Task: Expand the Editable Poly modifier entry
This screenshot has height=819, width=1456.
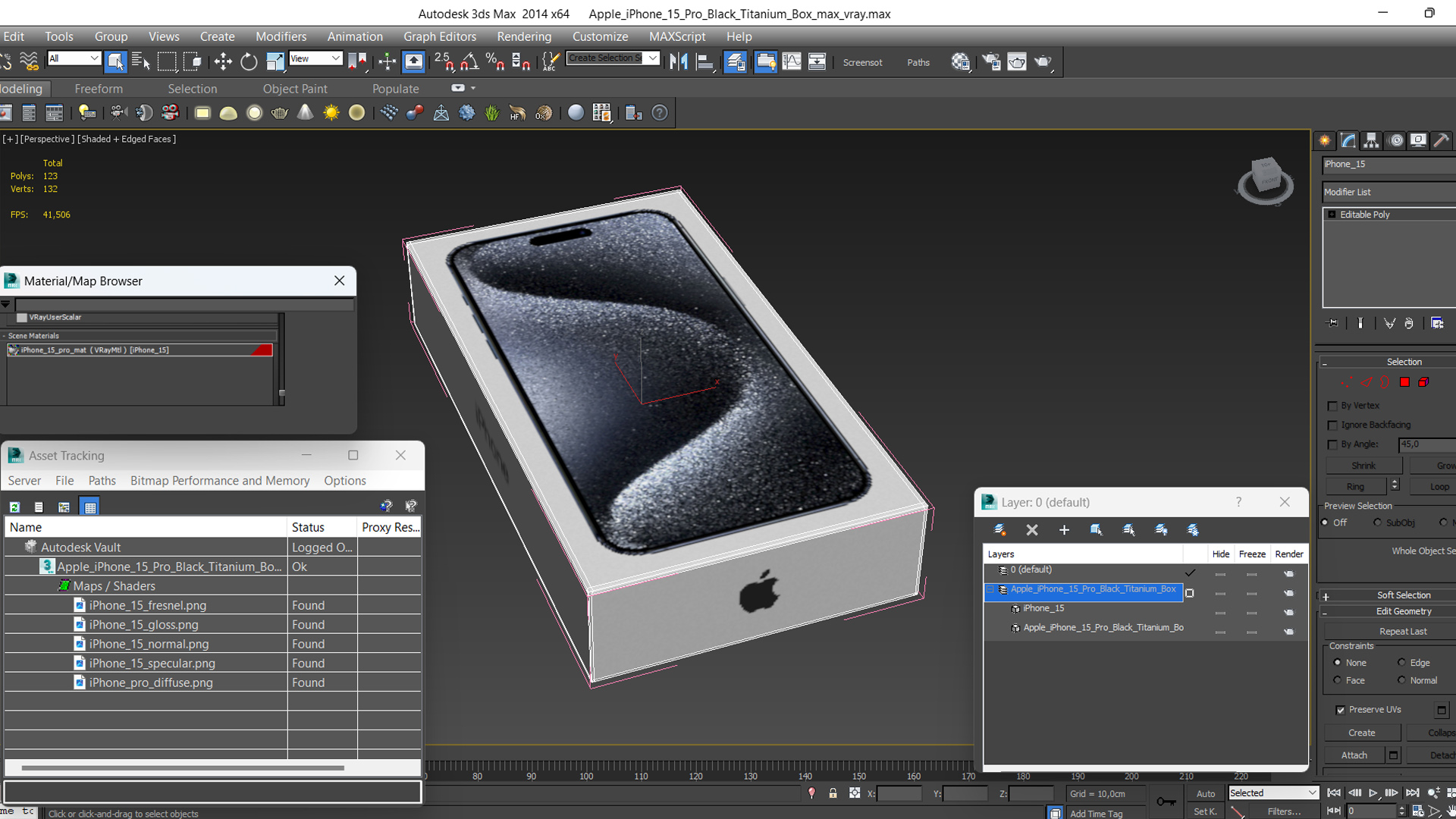Action: click(x=1332, y=215)
